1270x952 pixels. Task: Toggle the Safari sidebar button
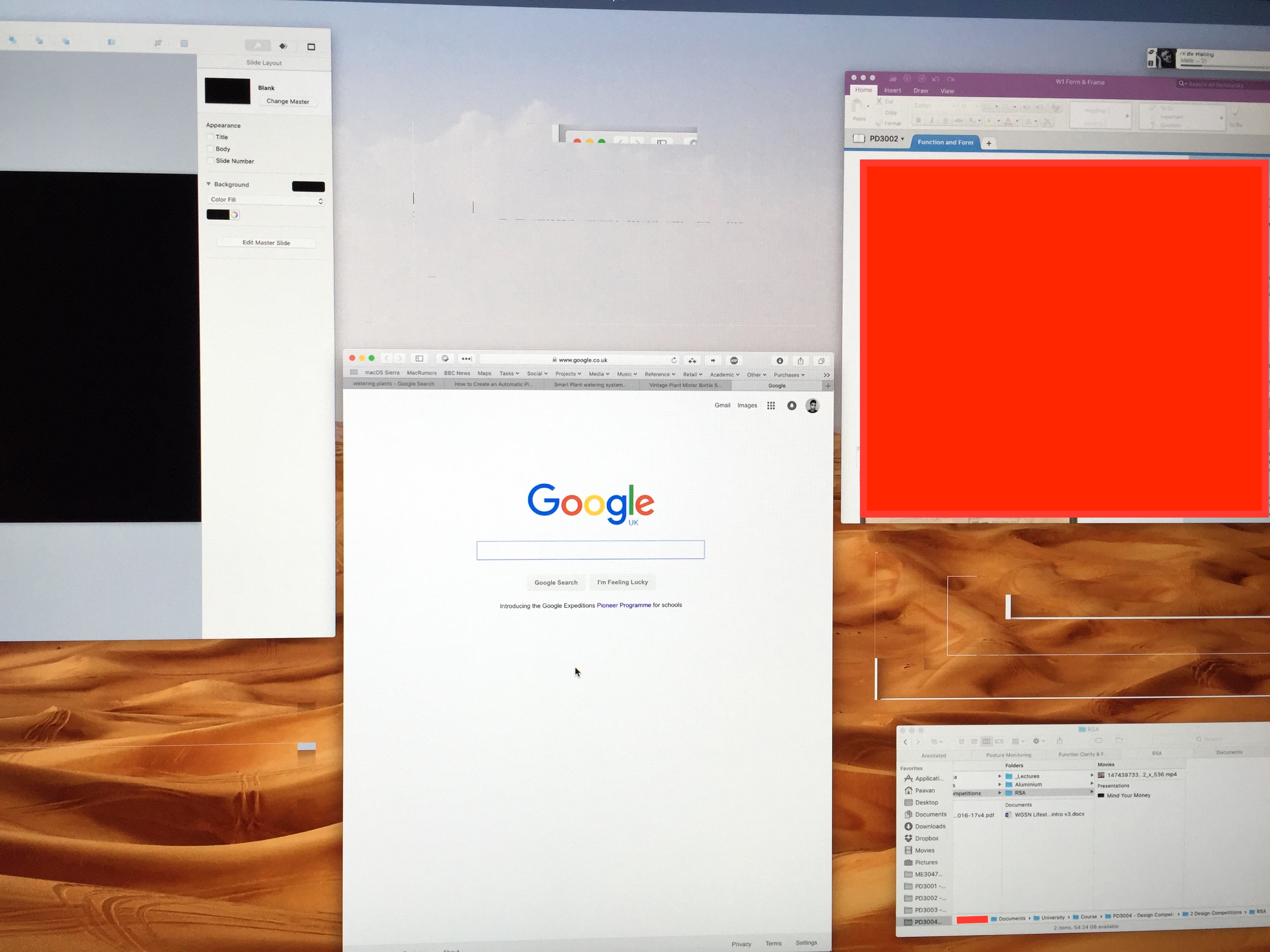pyautogui.click(x=419, y=359)
